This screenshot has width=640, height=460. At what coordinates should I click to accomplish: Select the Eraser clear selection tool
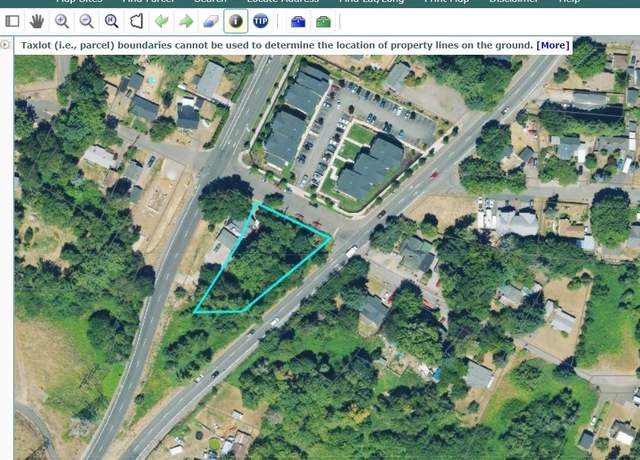click(x=211, y=21)
